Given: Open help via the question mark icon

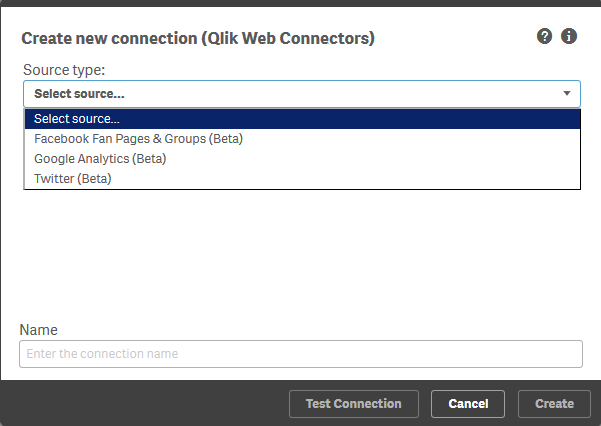Looking at the screenshot, I should [544, 36].
